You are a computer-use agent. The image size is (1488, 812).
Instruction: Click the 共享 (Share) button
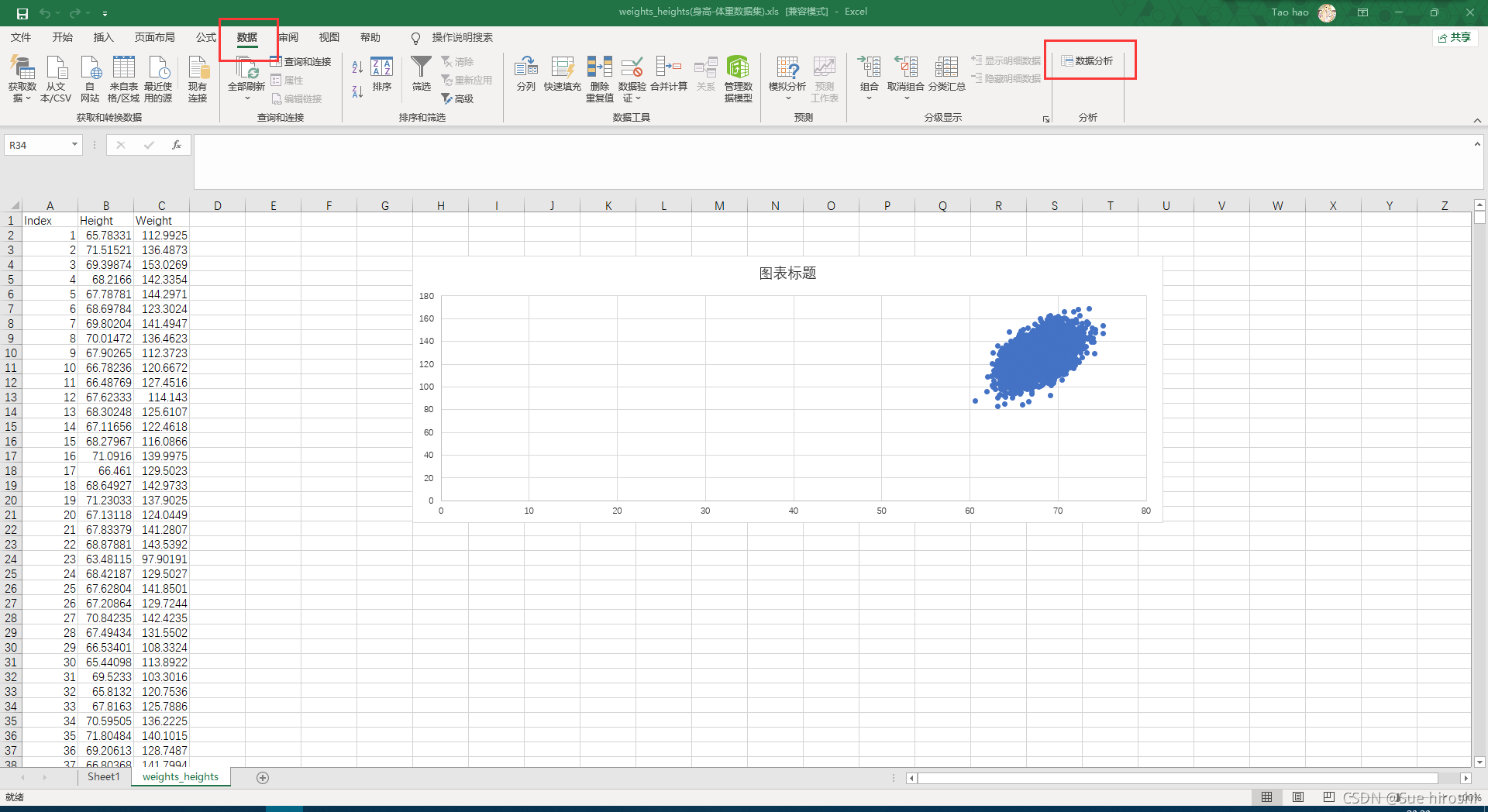[1455, 37]
